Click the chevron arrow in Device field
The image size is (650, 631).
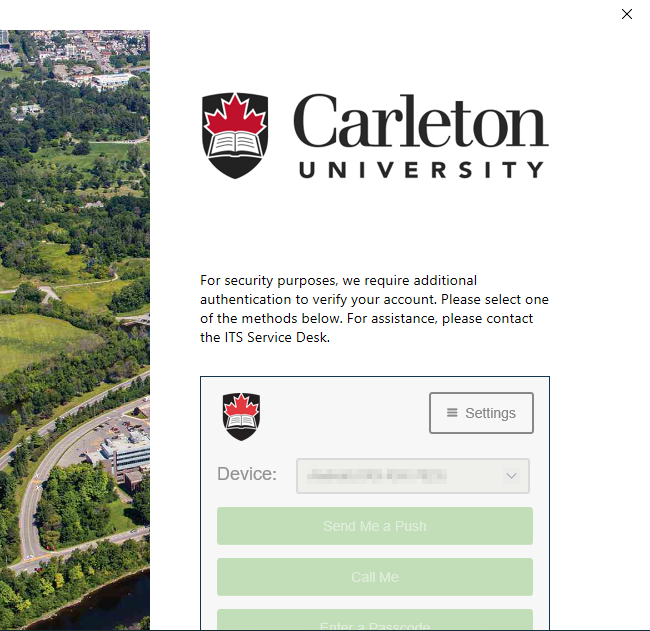pyautogui.click(x=511, y=476)
